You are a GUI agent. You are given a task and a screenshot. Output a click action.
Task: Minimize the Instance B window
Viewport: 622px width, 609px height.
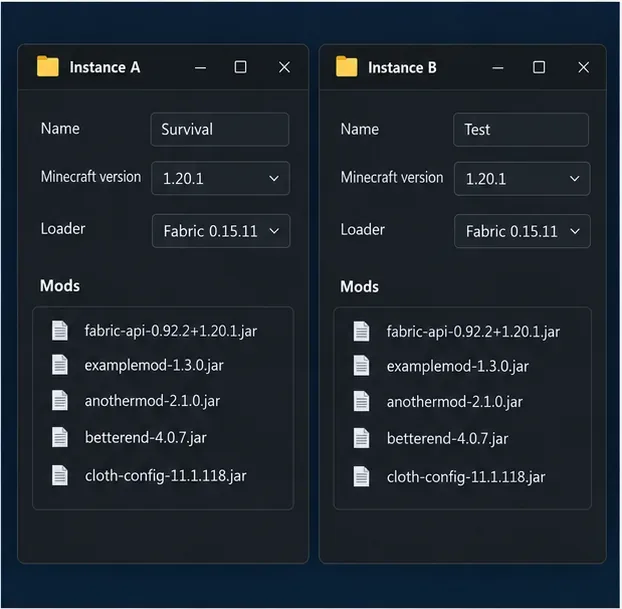point(498,68)
